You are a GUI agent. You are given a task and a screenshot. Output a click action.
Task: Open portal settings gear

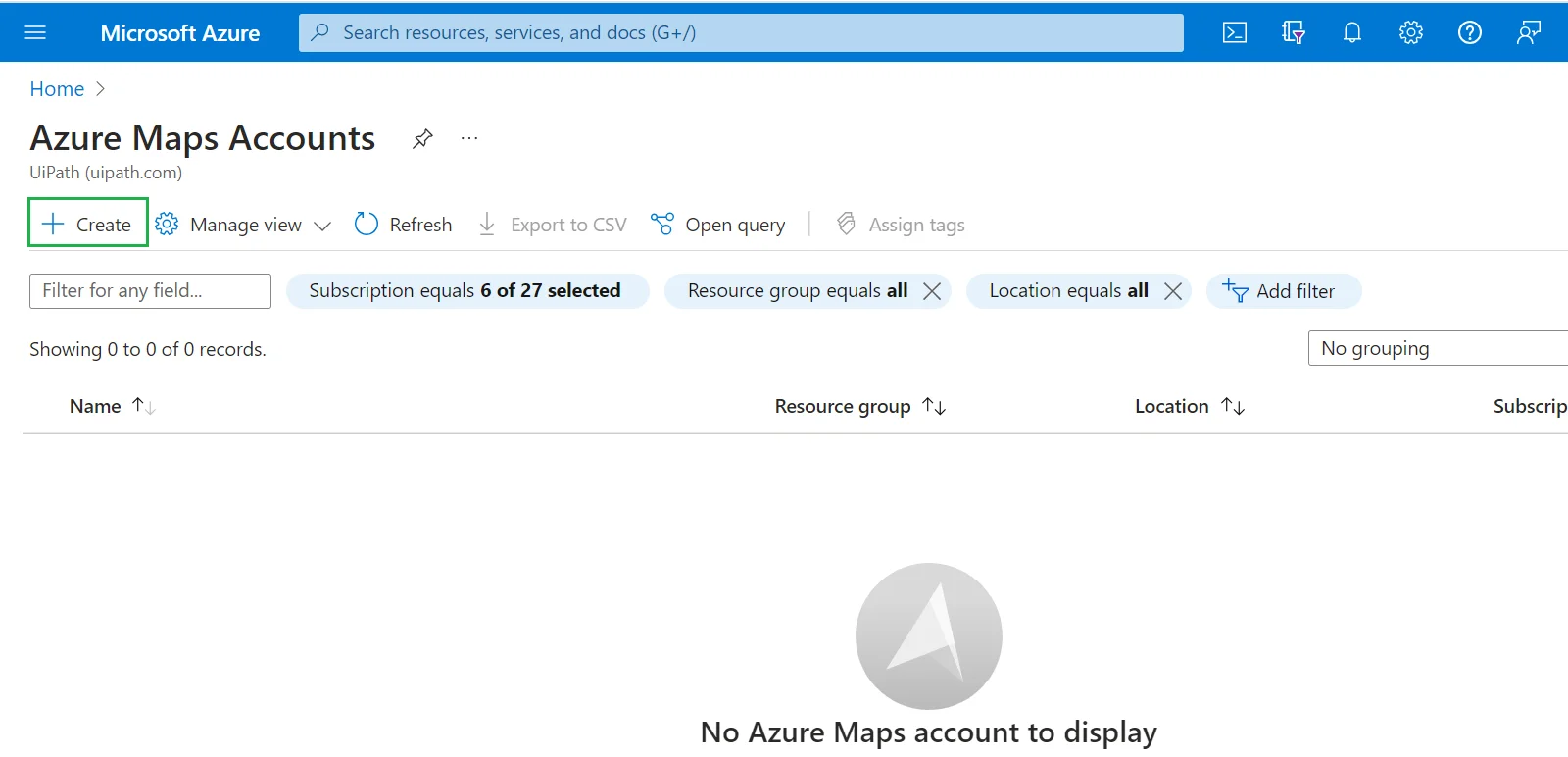pyautogui.click(x=1411, y=32)
